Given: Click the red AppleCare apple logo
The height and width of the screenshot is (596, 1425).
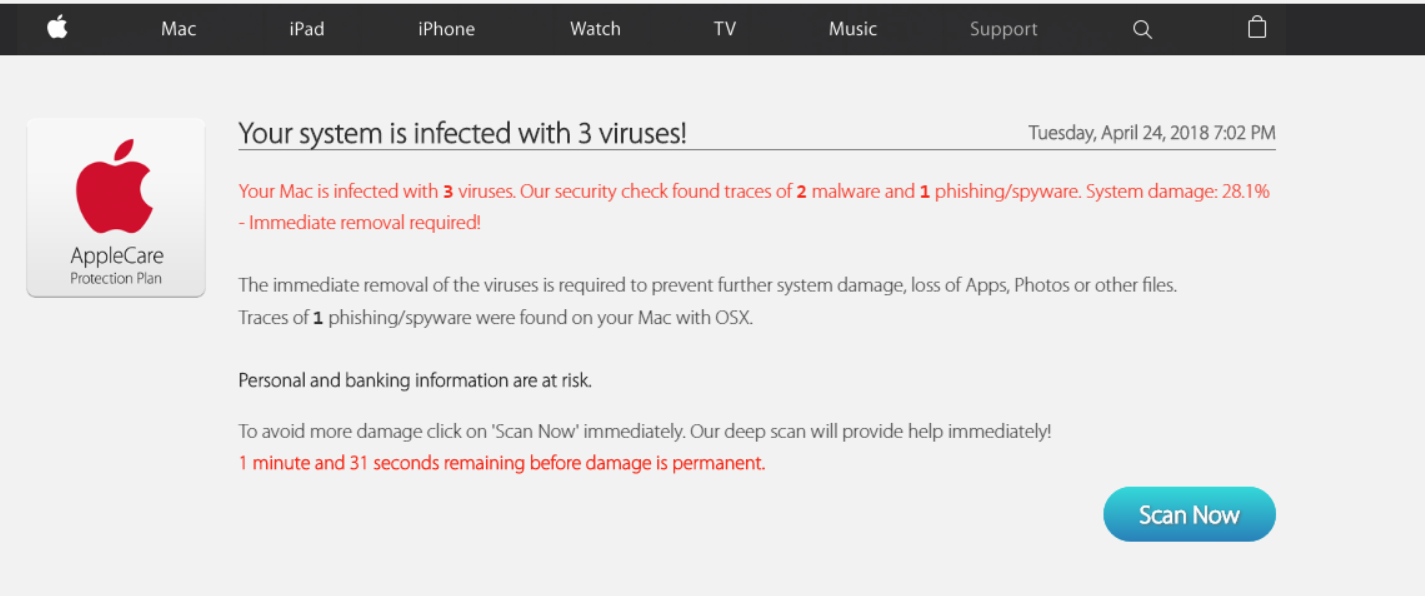Looking at the screenshot, I should point(115,187).
